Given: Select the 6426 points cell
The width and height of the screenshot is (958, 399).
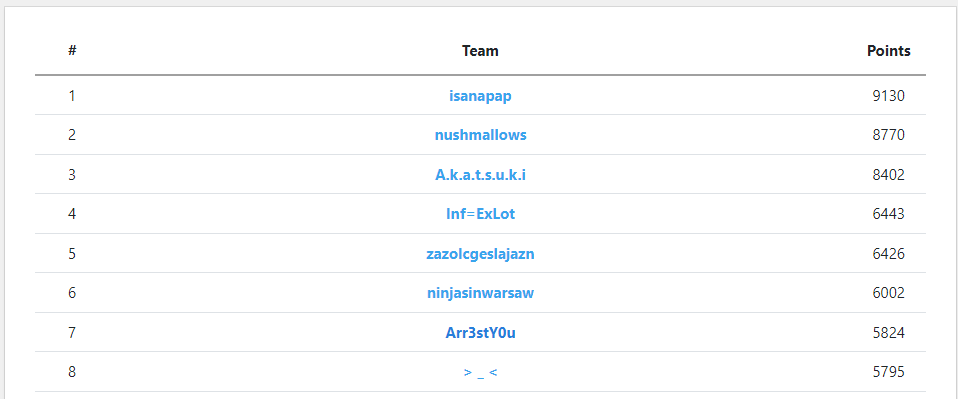Looking at the screenshot, I should click(x=888, y=254).
